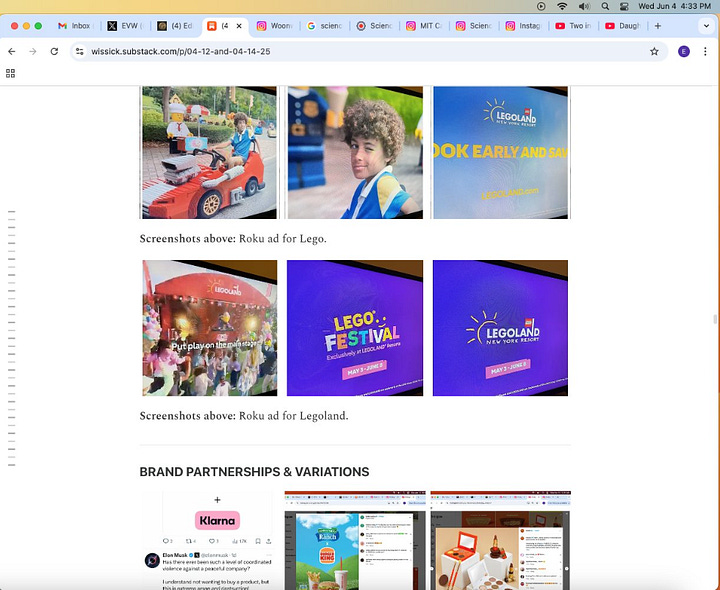Open the Hidden Valley Ranch Burger King image
Screen dimensions: 720x590
point(355,540)
